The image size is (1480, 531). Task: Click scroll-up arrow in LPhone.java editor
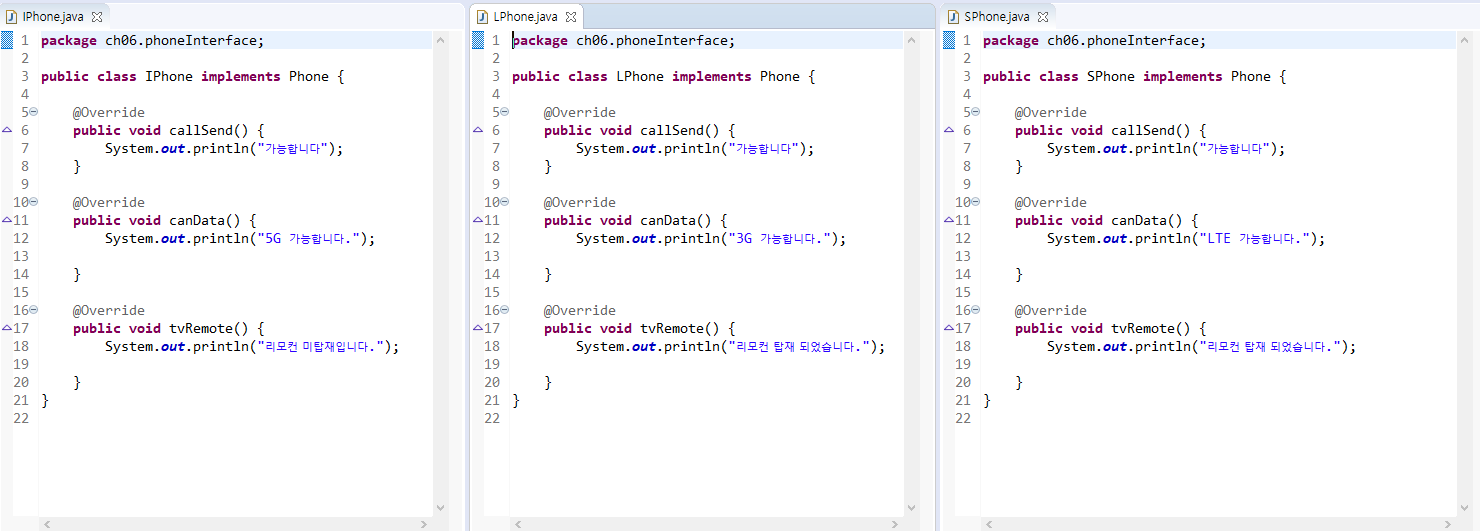[911, 40]
